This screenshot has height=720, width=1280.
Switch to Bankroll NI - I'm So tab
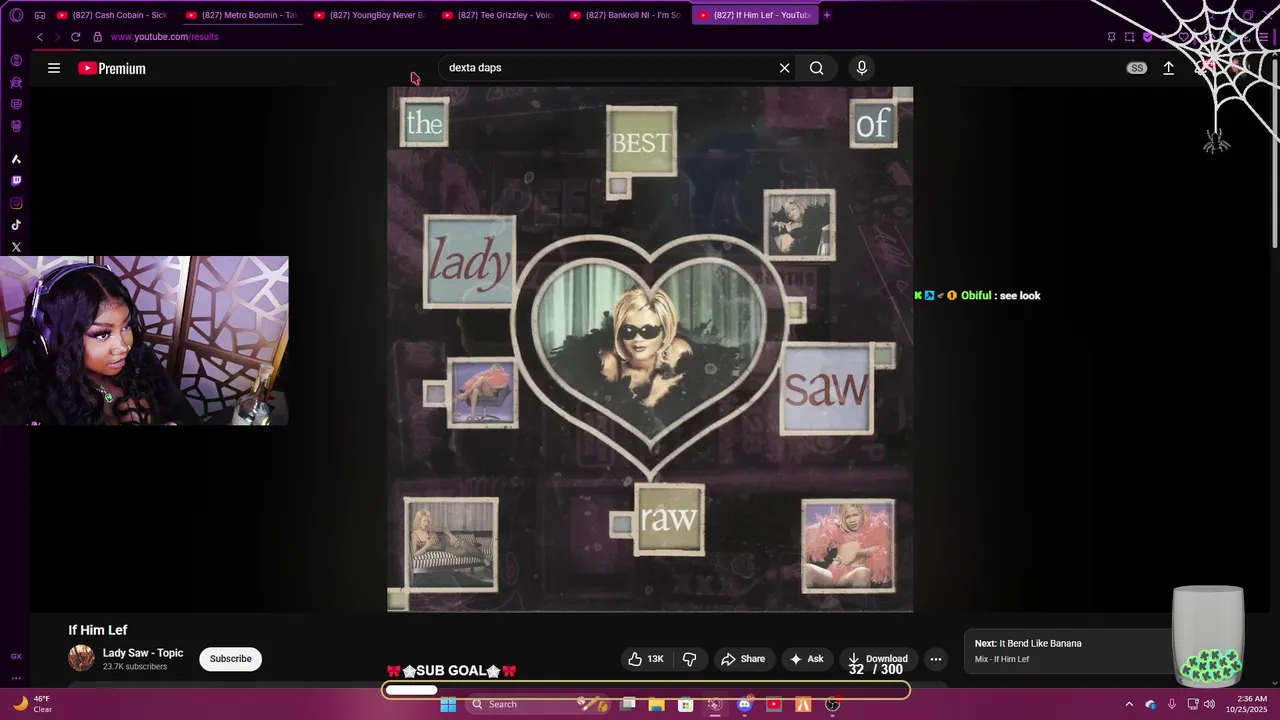pos(625,15)
